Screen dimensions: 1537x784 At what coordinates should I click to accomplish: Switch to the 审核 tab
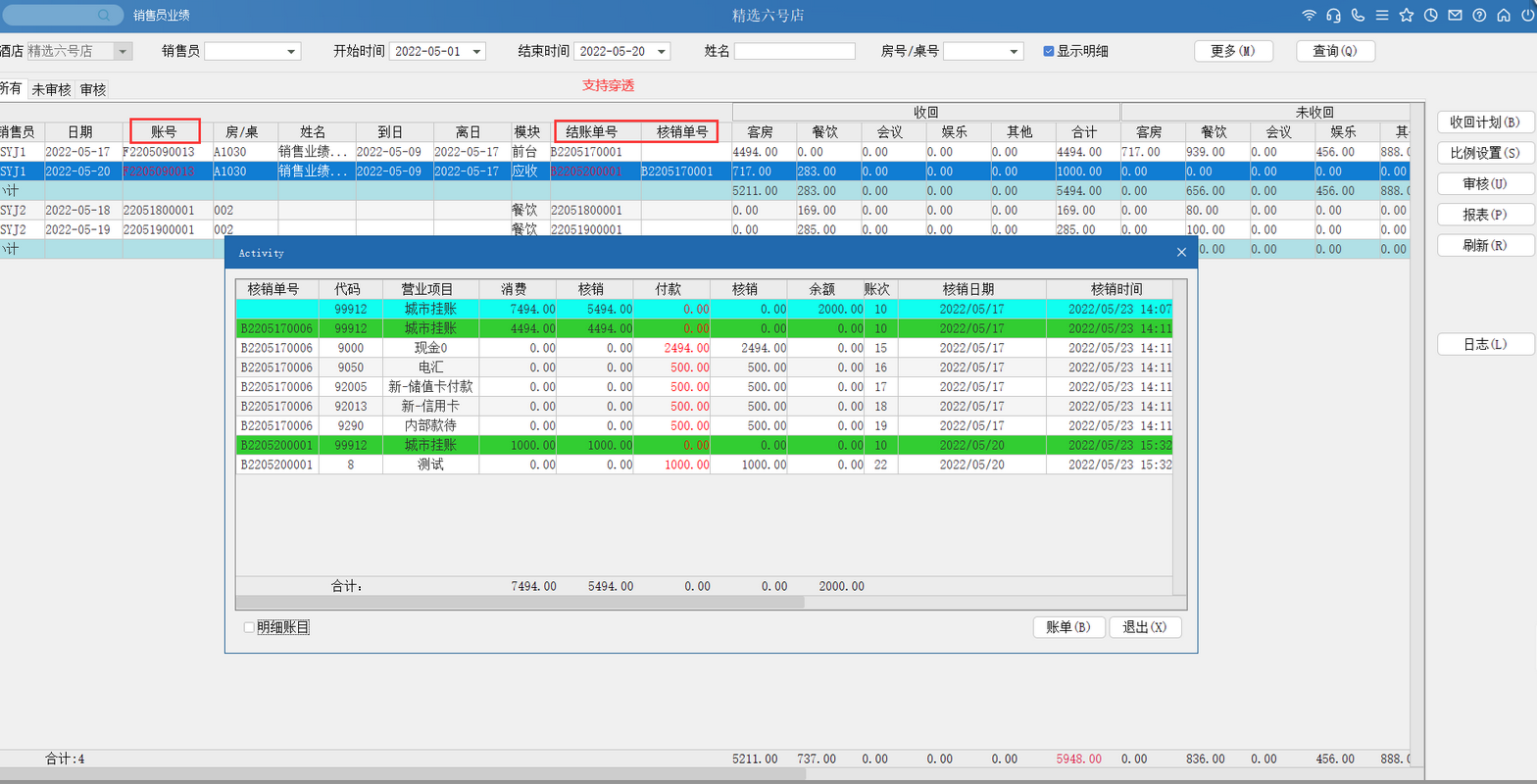(x=93, y=89)
